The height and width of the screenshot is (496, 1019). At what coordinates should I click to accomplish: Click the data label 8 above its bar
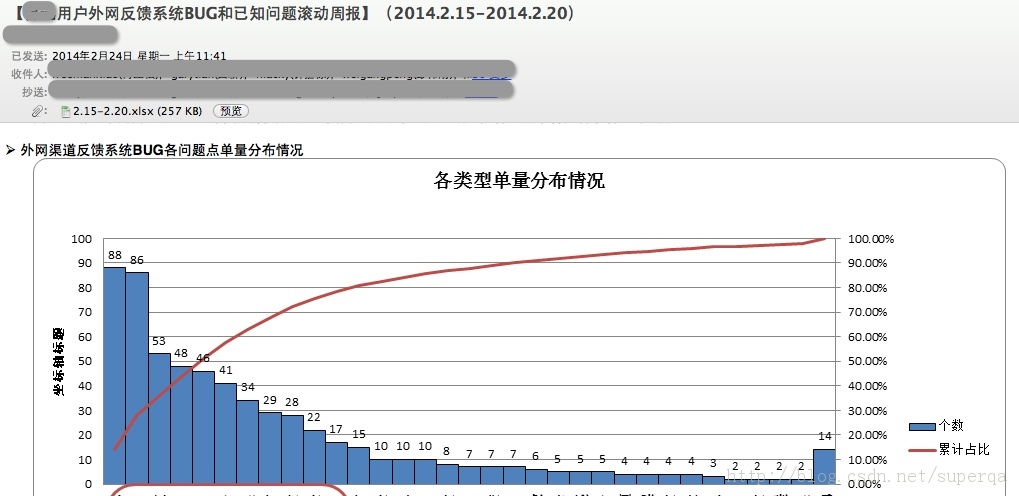pos(446,451)
